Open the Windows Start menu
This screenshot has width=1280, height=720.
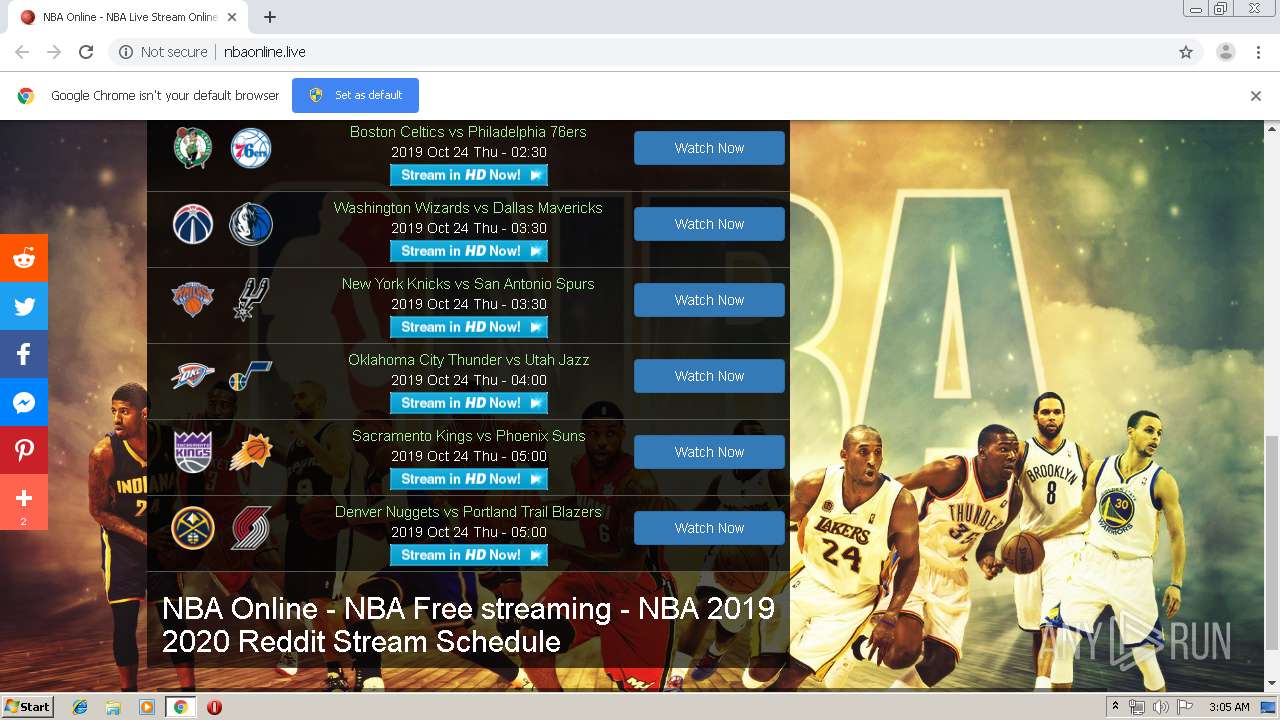pos(27,707)
